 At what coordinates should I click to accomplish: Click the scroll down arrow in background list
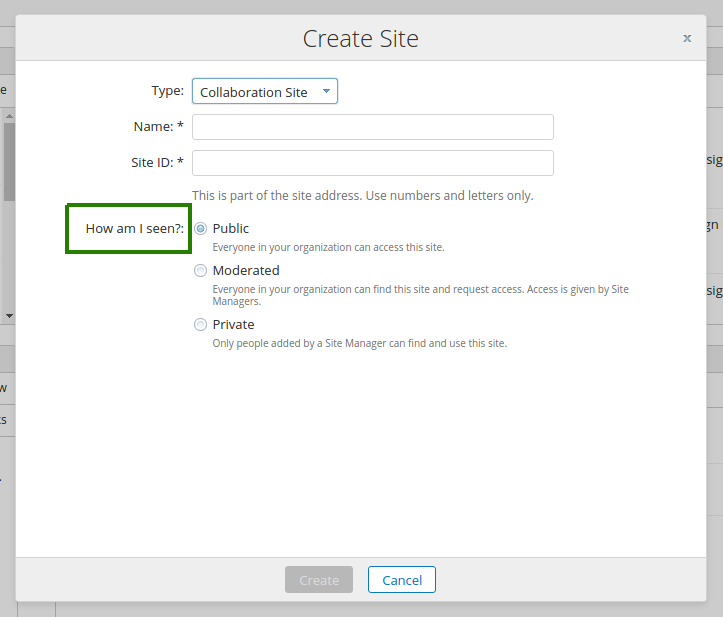(x=9, y=316)
